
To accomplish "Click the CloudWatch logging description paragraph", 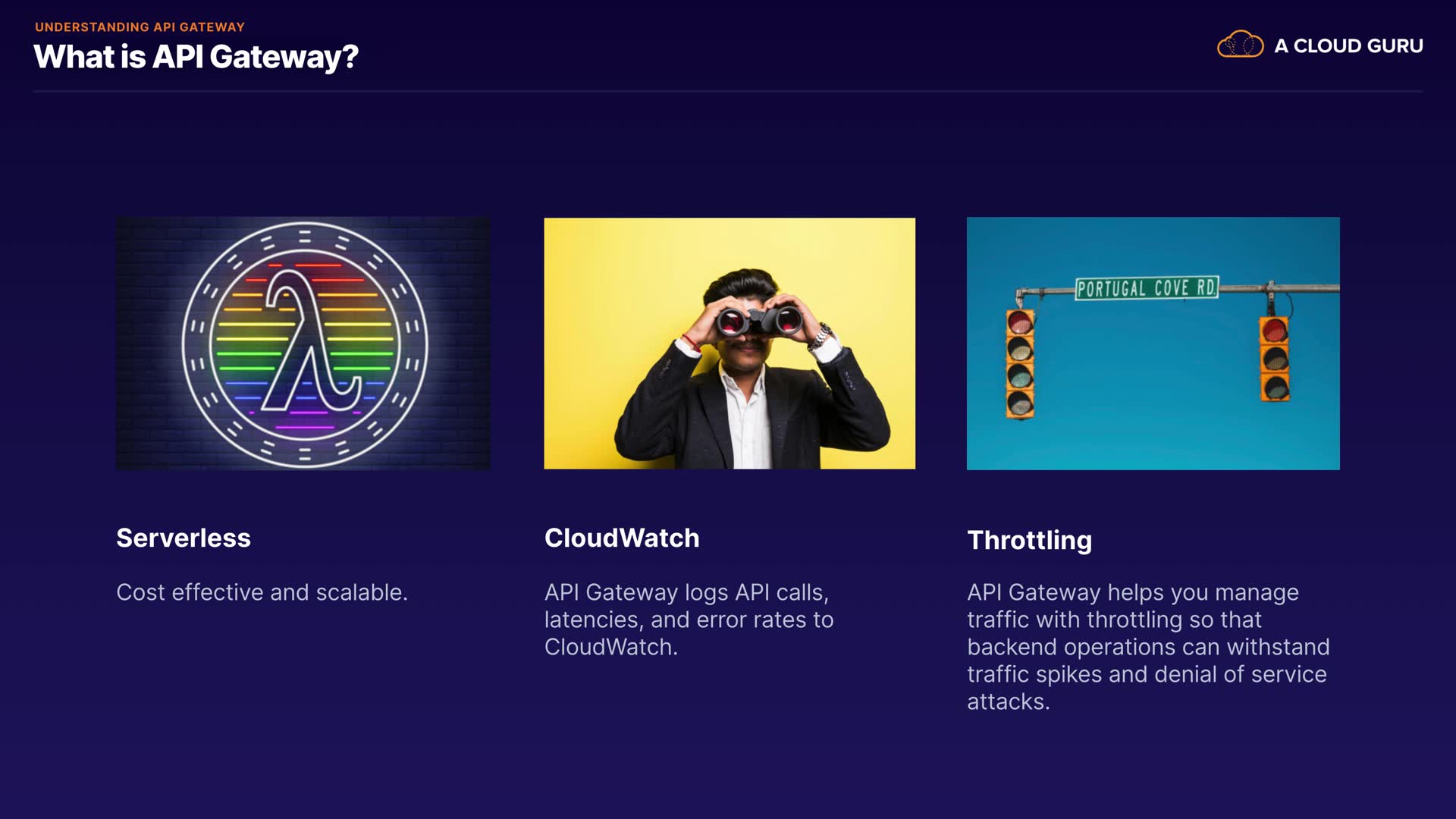I will pyautogui.click(x=689, y=620).
